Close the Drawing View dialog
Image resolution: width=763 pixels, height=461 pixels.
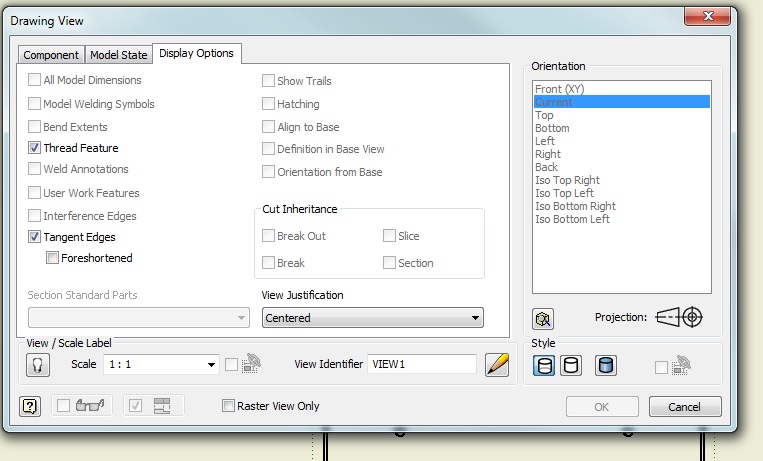(x=708, y=16)
